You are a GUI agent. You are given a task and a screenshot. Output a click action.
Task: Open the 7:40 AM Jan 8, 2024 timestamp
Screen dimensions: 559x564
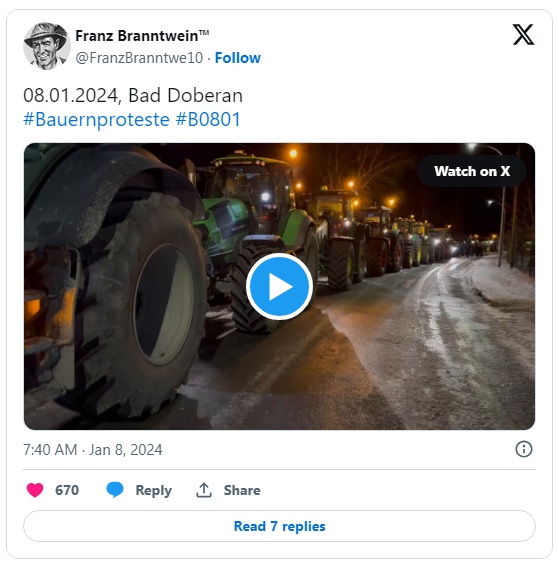(93, 450)
